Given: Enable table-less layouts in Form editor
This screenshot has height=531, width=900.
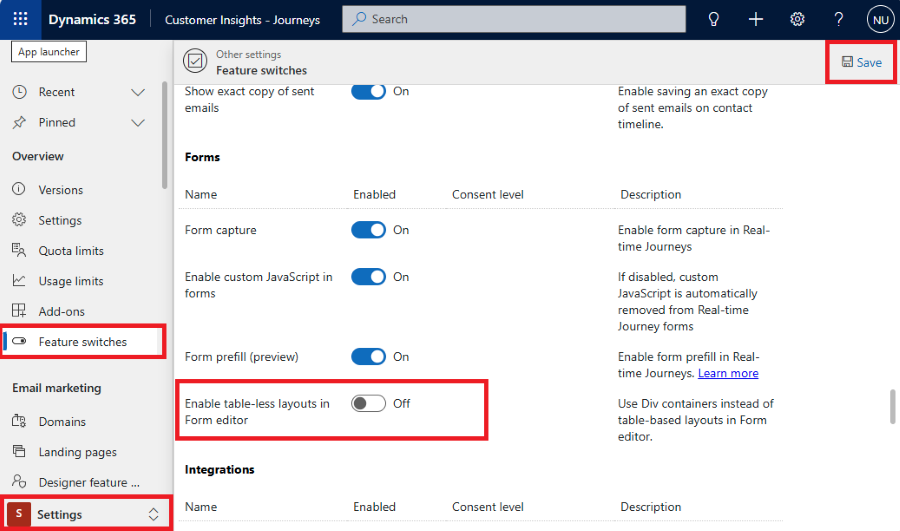Looking at the screenshot, I should click(x=368, y=404).
